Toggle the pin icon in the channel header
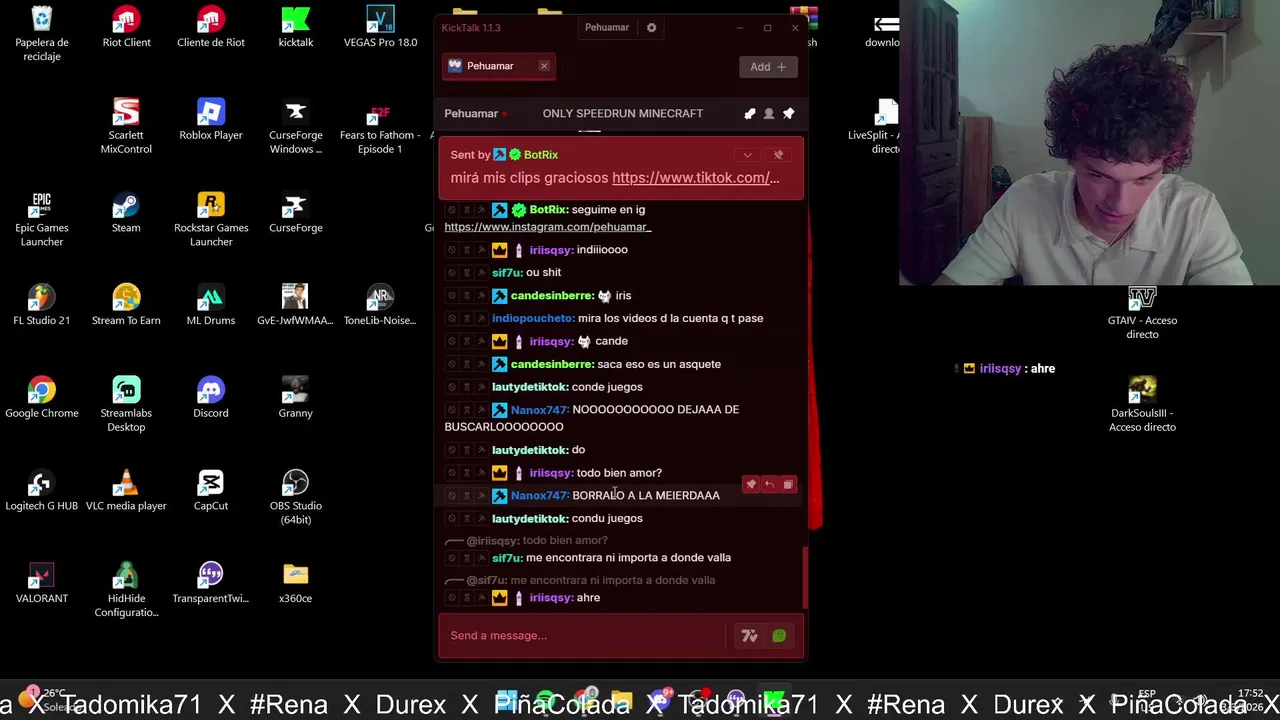This screenshot has width=1280, height=720. pyautogui.click(x=788, y=114)
